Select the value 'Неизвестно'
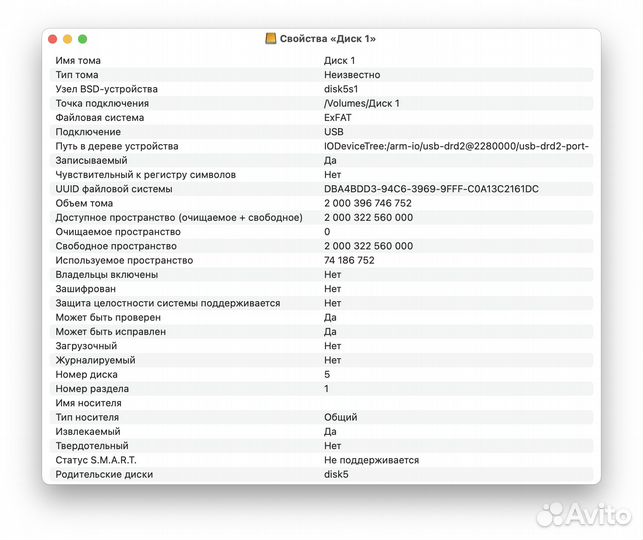This screenshot has width=643, height=540. [352, 75]
